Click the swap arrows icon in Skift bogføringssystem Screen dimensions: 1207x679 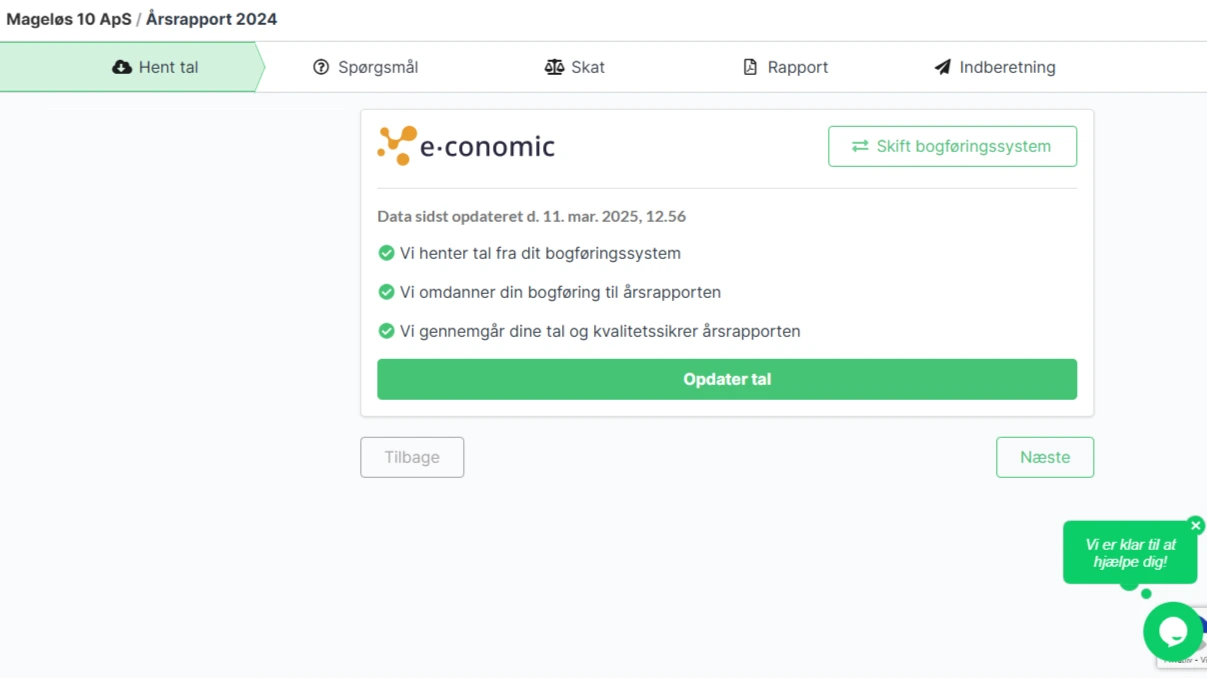[860, 146]
